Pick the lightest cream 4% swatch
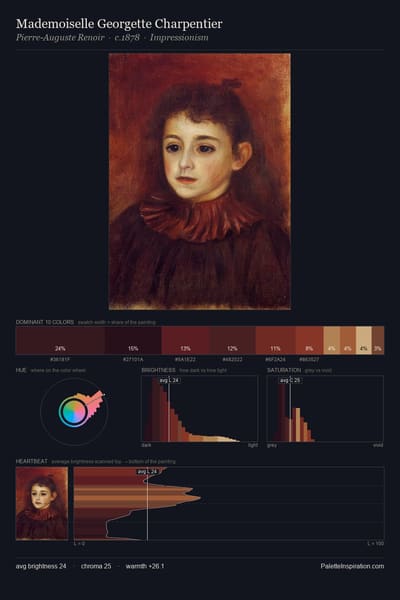 coord(364,340)
